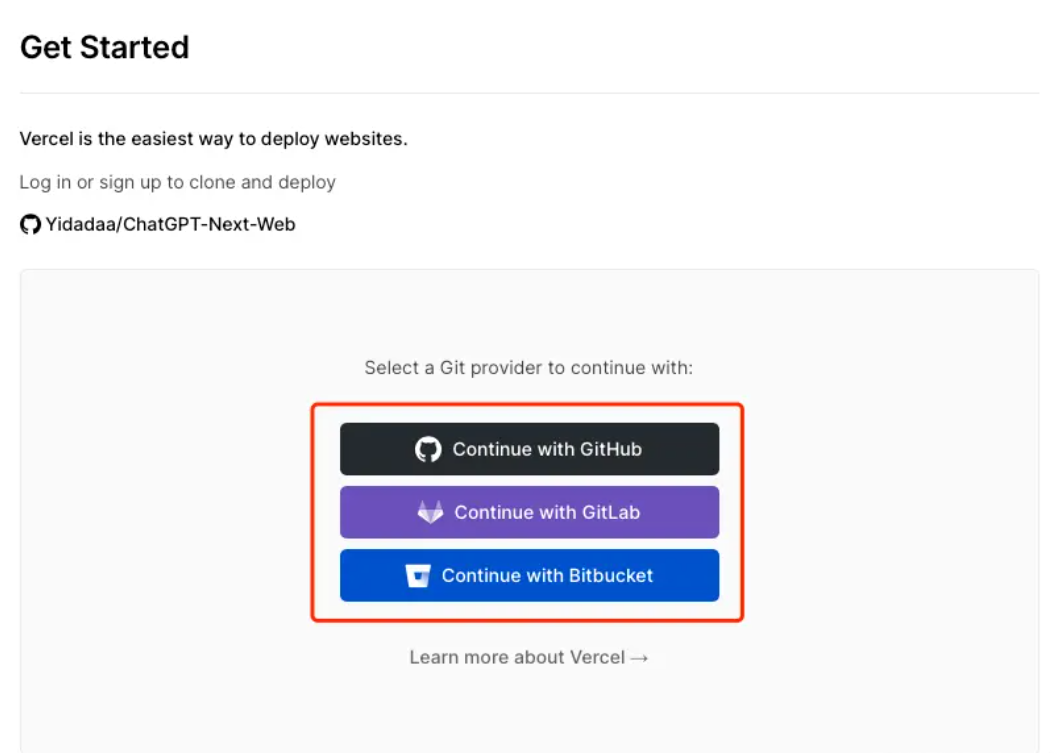
Task: Click the GitLab word on the purple button
Action: point(611,512)
